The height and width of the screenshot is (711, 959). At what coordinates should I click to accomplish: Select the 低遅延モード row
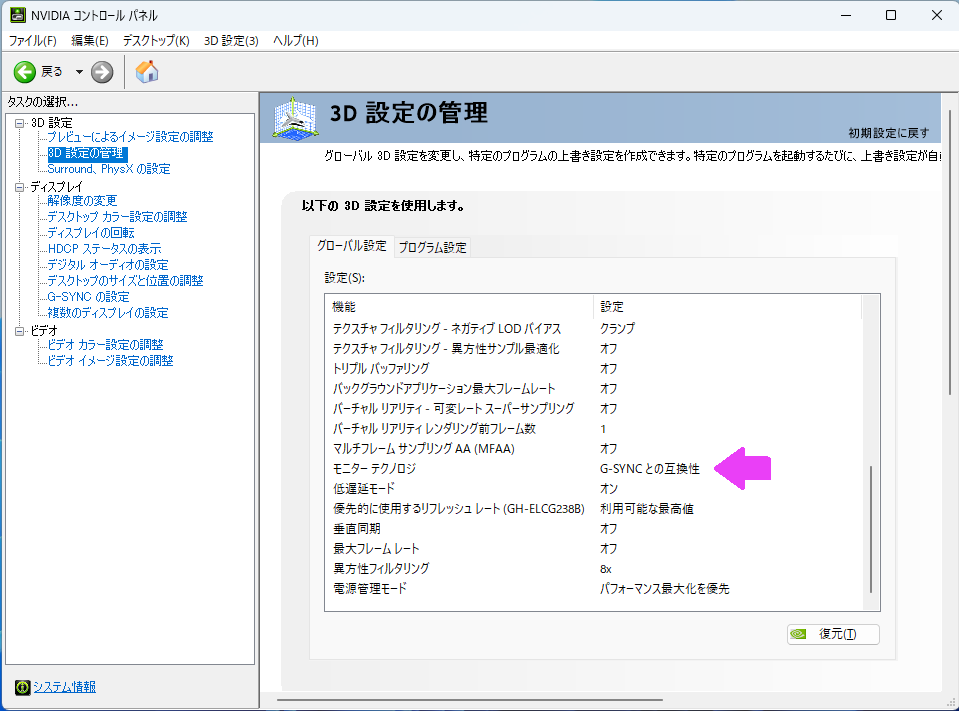click(593, 489)
